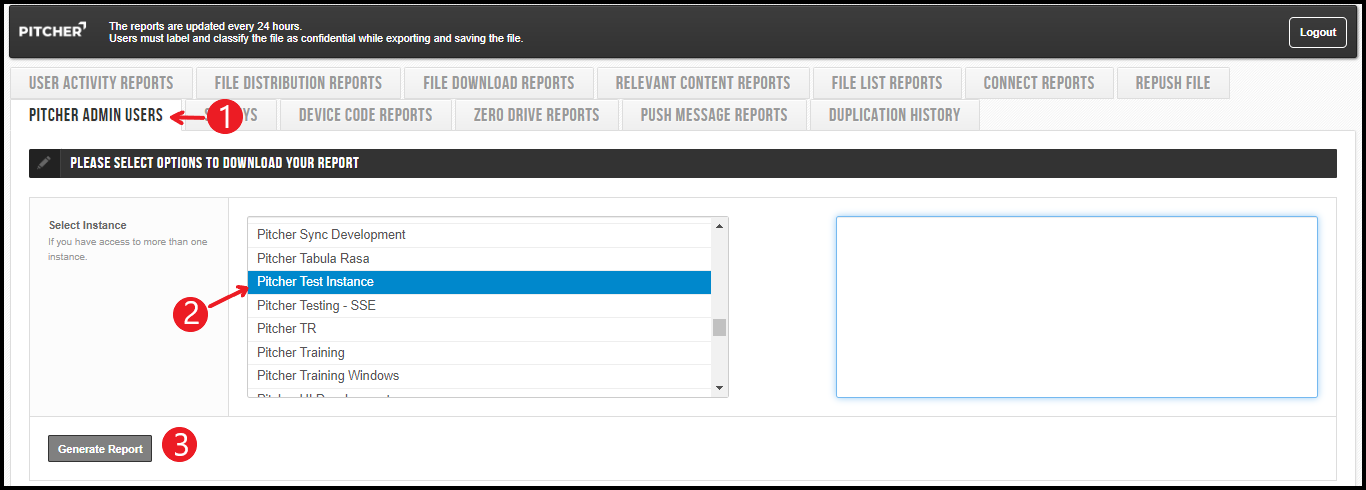The height and width of the screenshot is (490, 1366).
Task: Go to Relevant Content Reports tab
Action: pos(702,83)
